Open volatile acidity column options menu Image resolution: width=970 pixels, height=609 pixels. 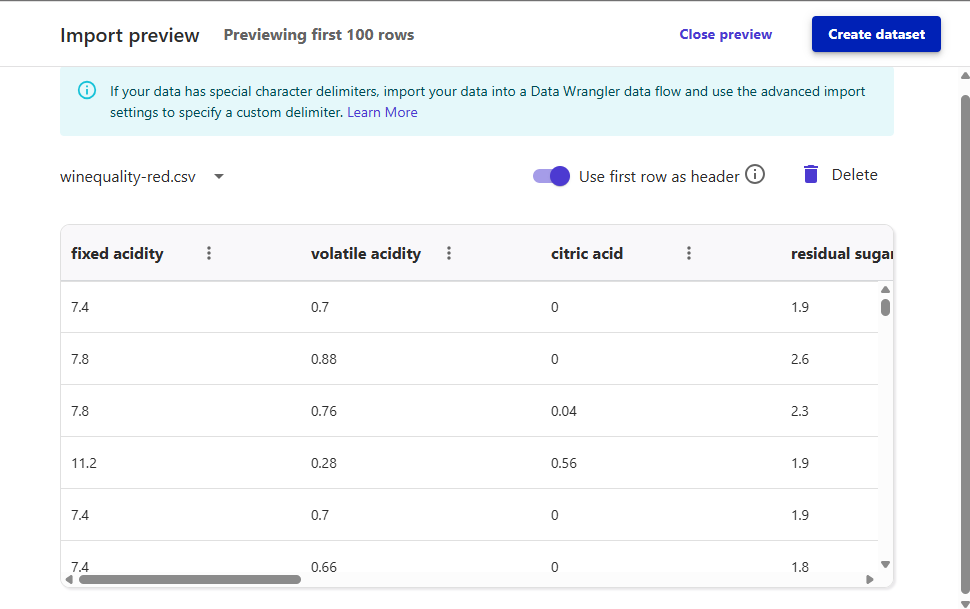[x=449, y=254]
